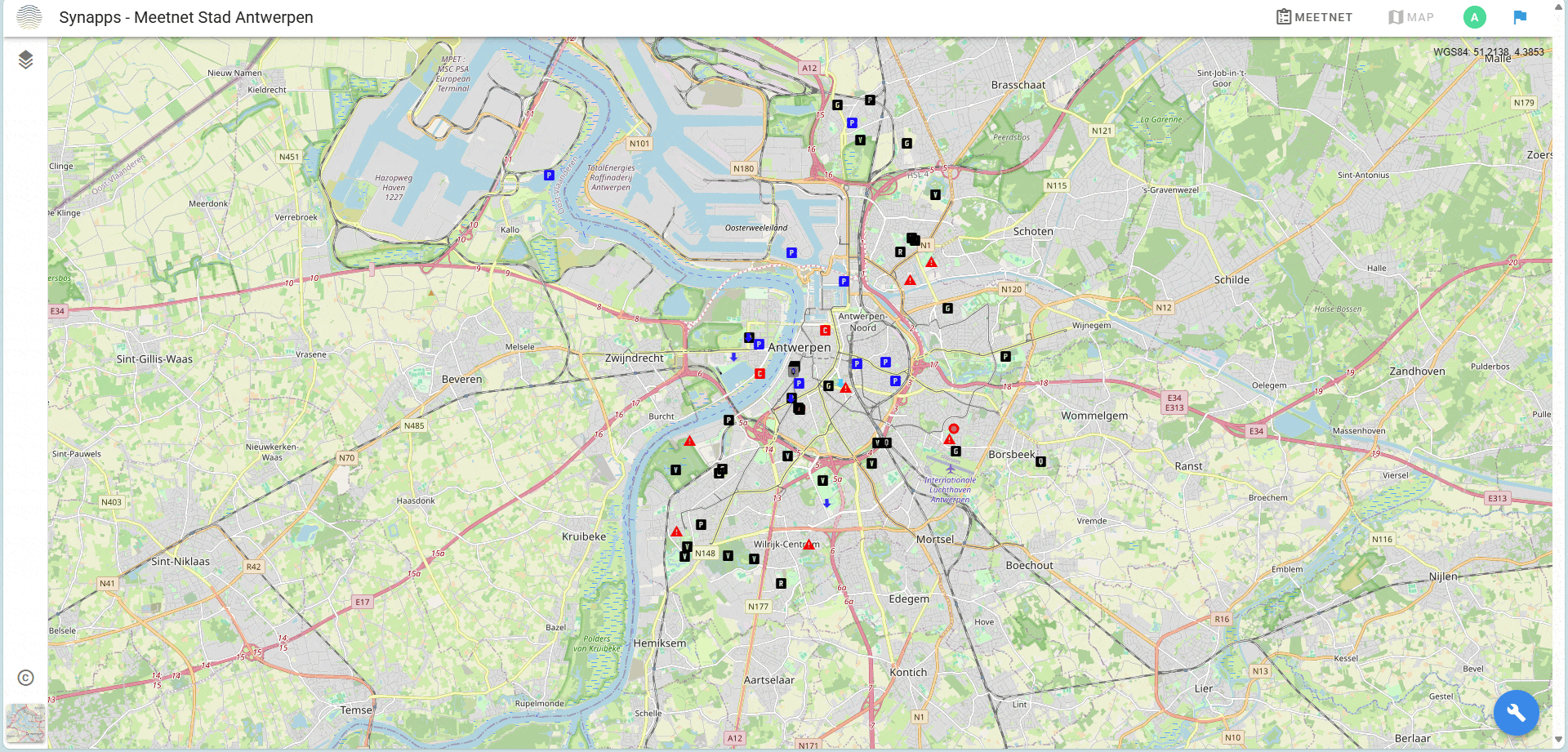Show copyright attribution info

click(x=25, y=678)
